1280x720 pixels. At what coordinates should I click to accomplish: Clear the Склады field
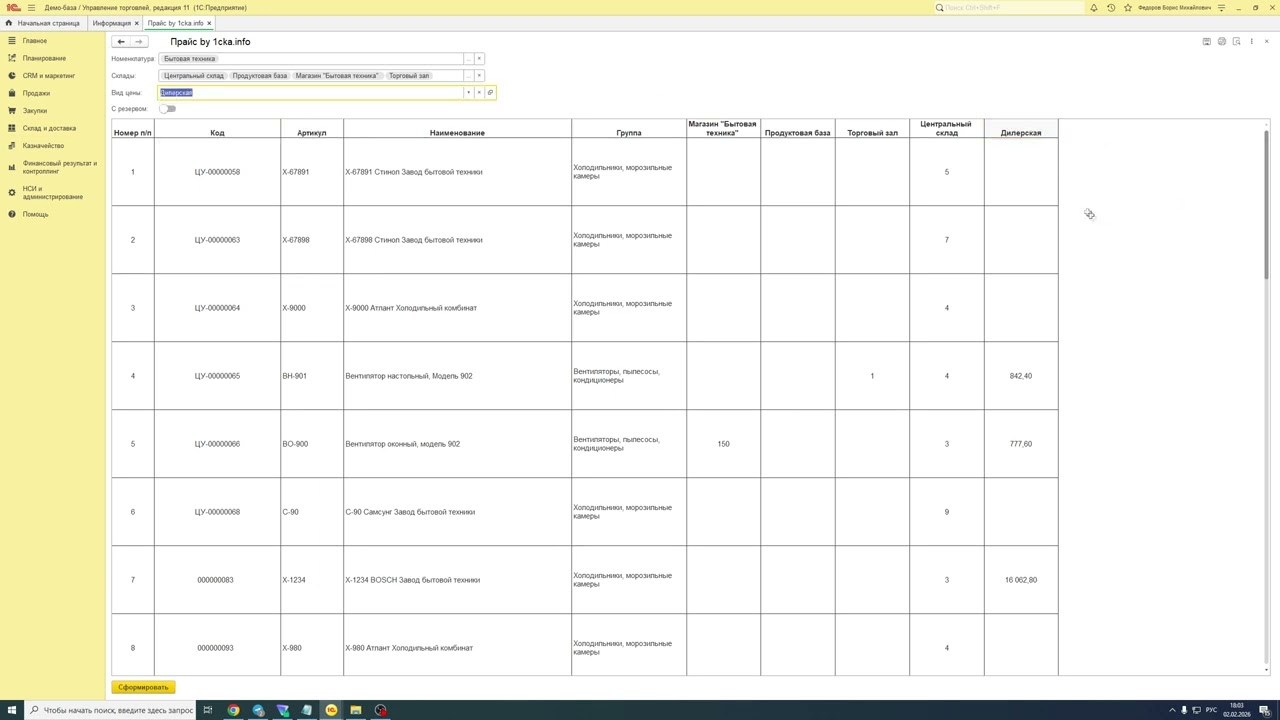479,76
